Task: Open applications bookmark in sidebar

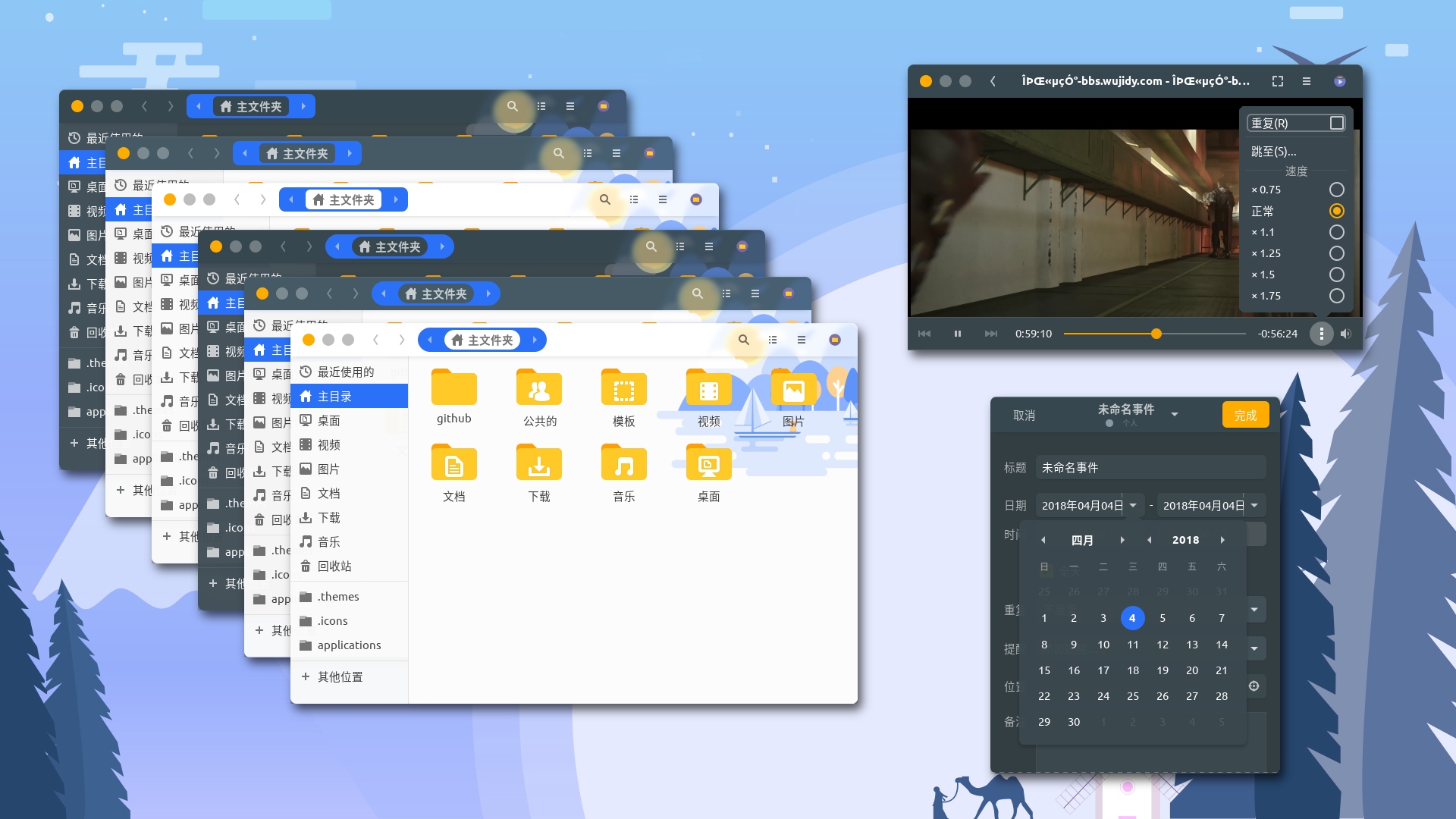Action: [x=350, y=645]
